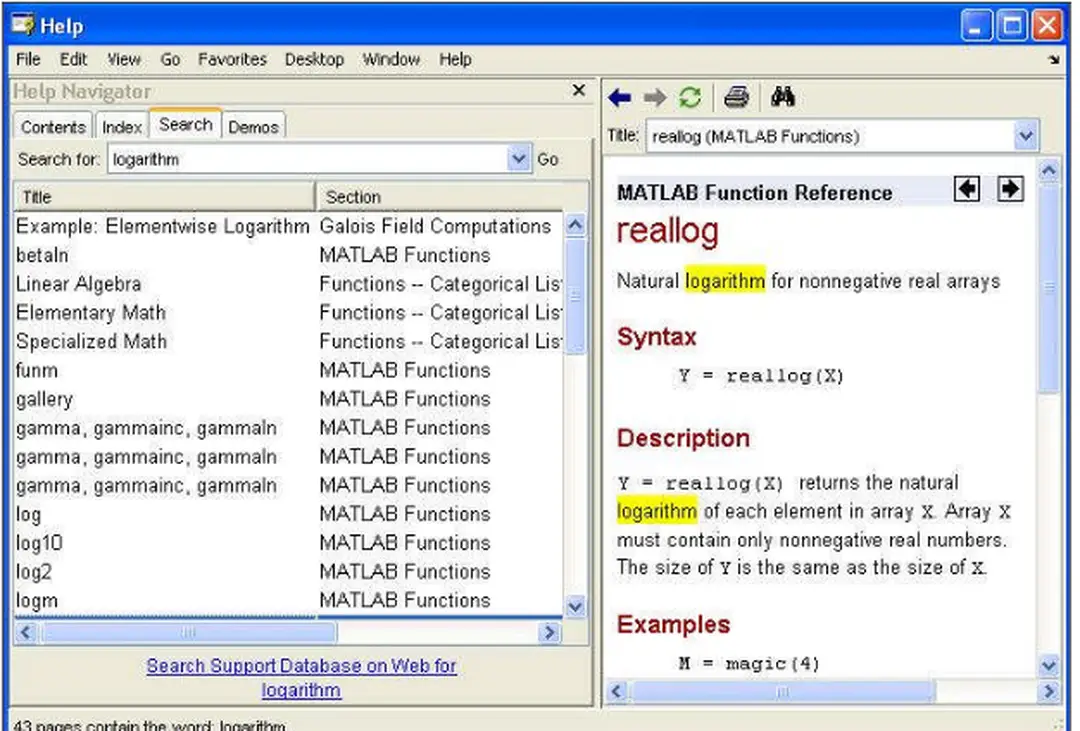Switch to the Contents tab
Viewport: 1080px width, 731px height.
(52, 126)
